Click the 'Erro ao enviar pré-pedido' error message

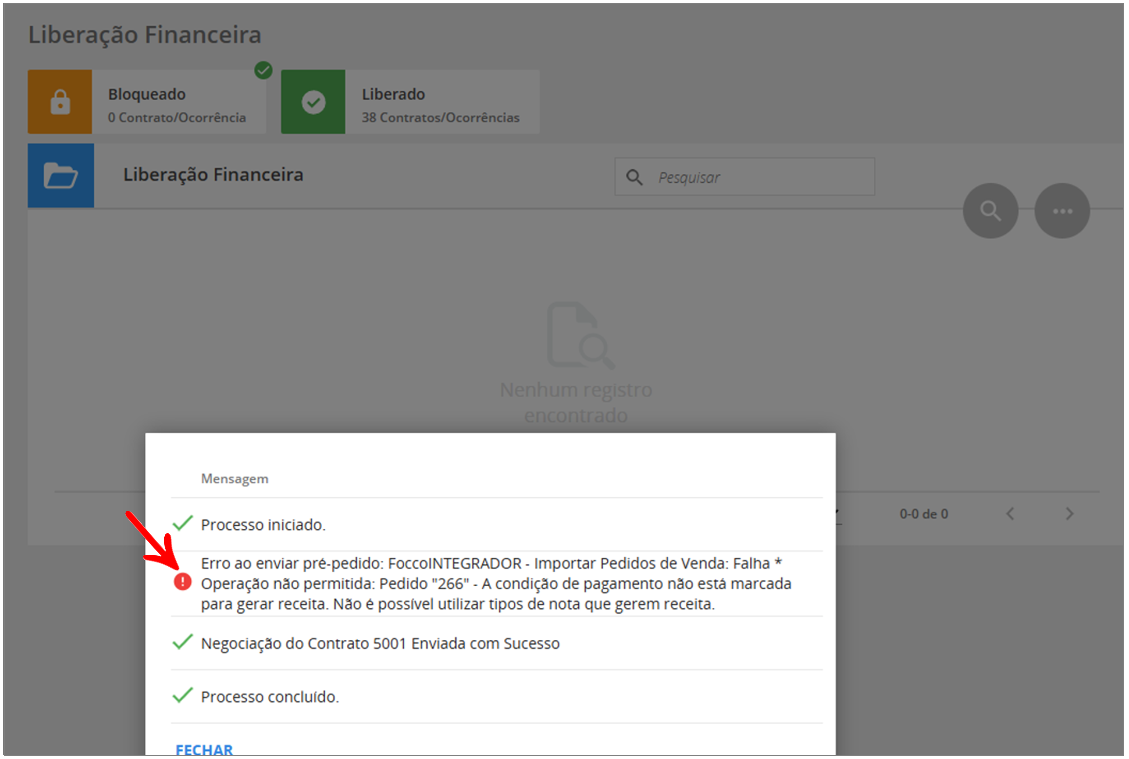[x=496, y=584]
